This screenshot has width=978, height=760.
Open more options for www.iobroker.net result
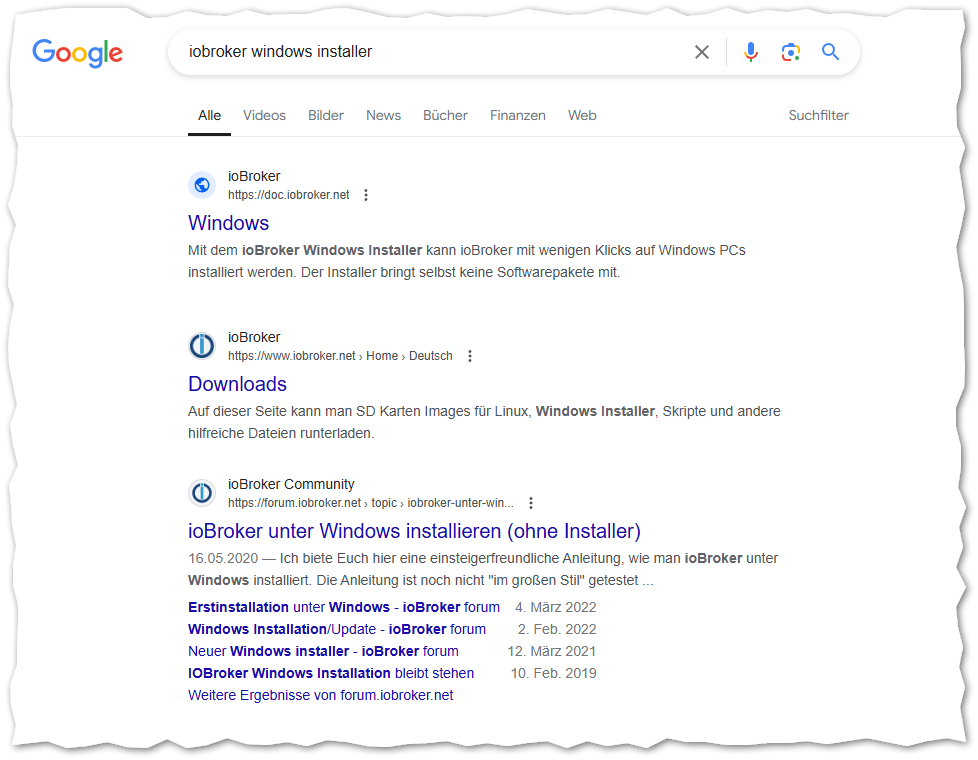point(470,356)
